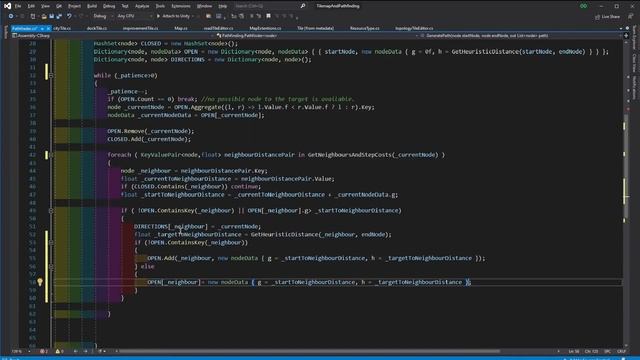The image size is (640, 360).
Task: Open the Pathfinding.Pathfinder type dropdown
Action: [x=317, y=36]
